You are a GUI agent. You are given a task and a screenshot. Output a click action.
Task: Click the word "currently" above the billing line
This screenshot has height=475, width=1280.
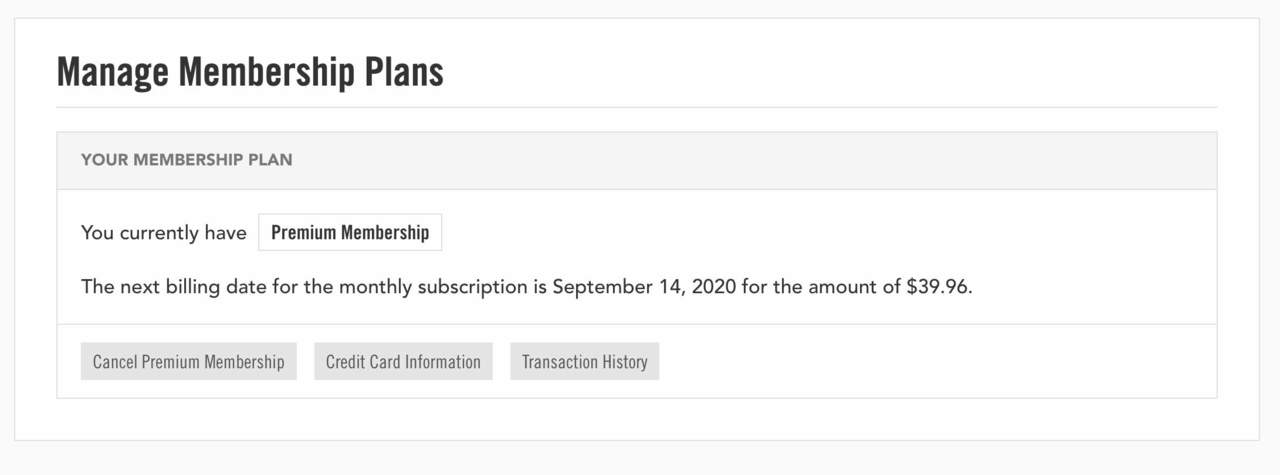[x=159, y=233]
